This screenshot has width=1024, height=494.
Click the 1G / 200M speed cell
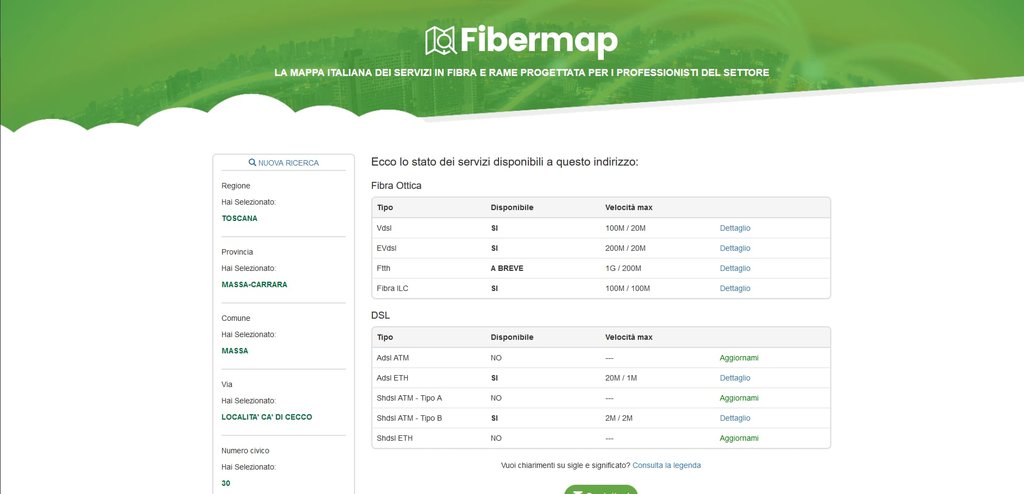click(x=623, y=269)
